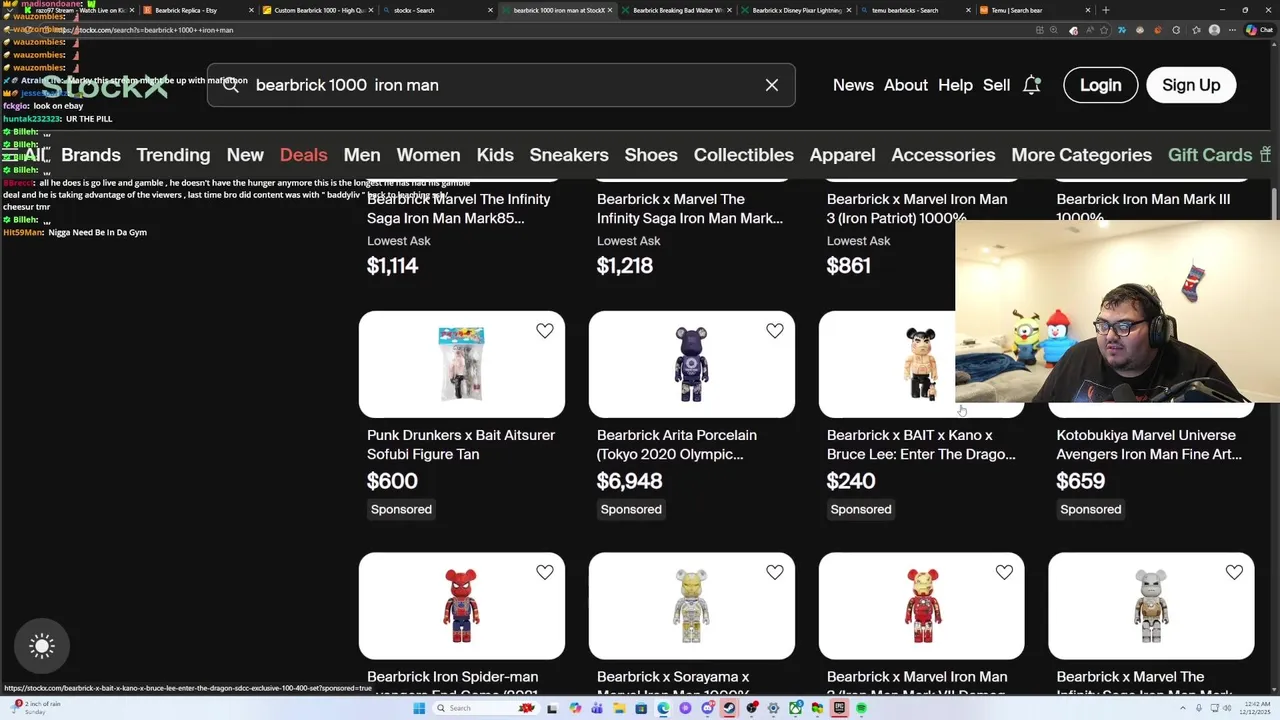The height and width of the screenshot is (720, 1280).
Task: Open Epic Games Launcher from the taskbar
Action: [839, 708]
